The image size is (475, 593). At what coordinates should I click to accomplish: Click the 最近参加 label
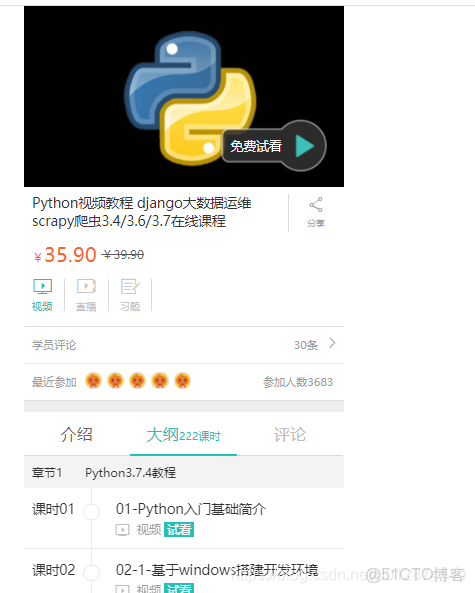click(54, 382)
